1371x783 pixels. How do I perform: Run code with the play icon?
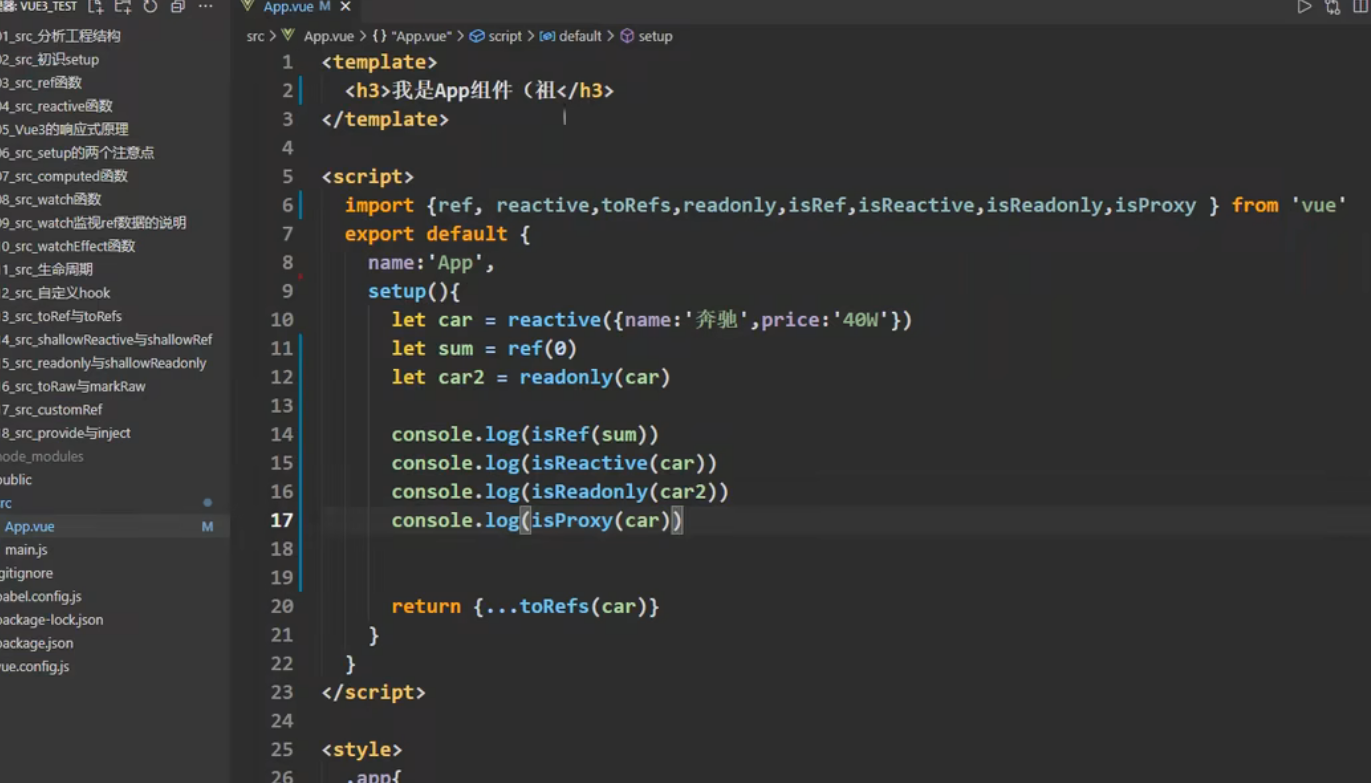1304,7
